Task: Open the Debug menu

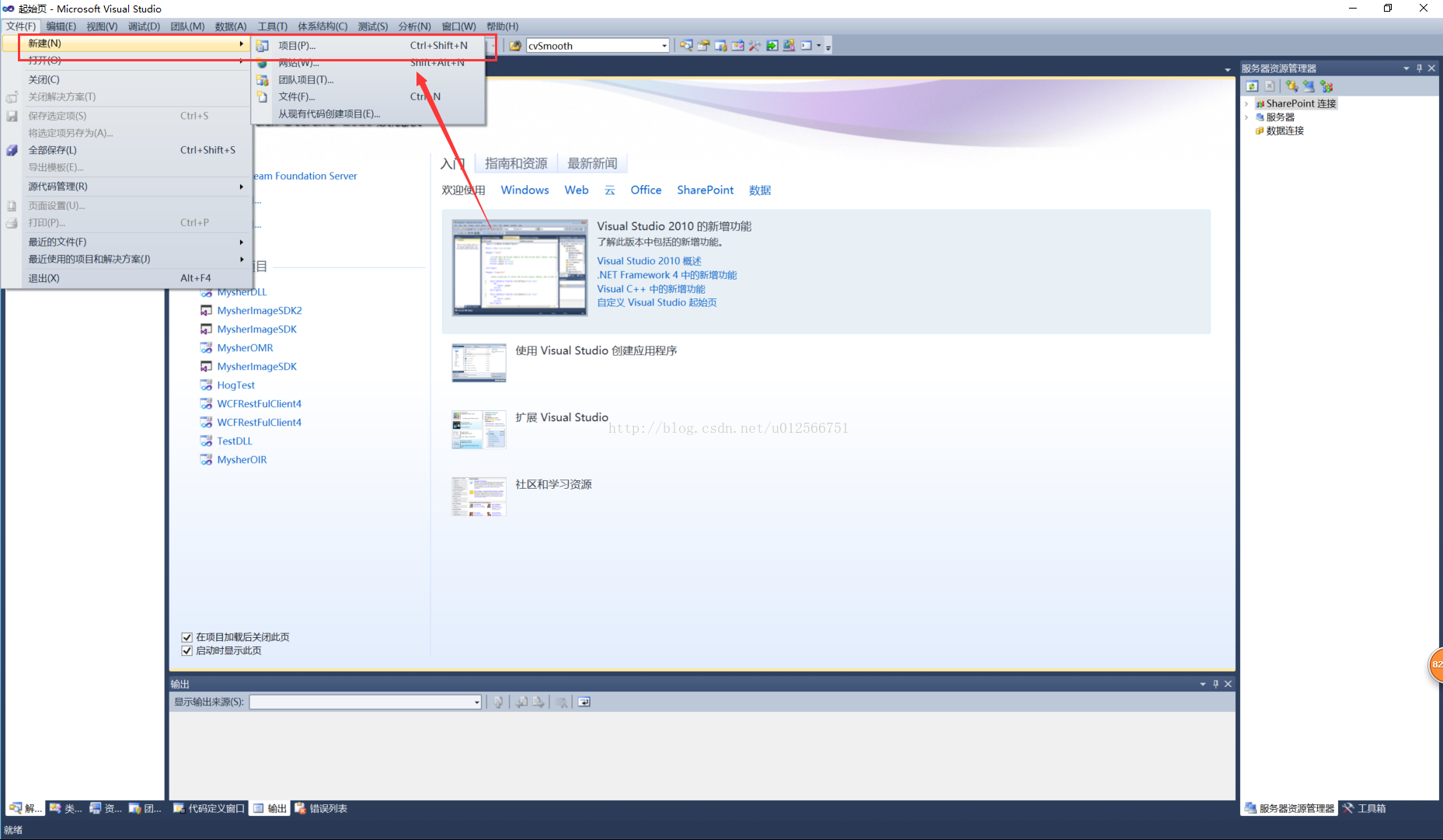Action: [144, 26]
